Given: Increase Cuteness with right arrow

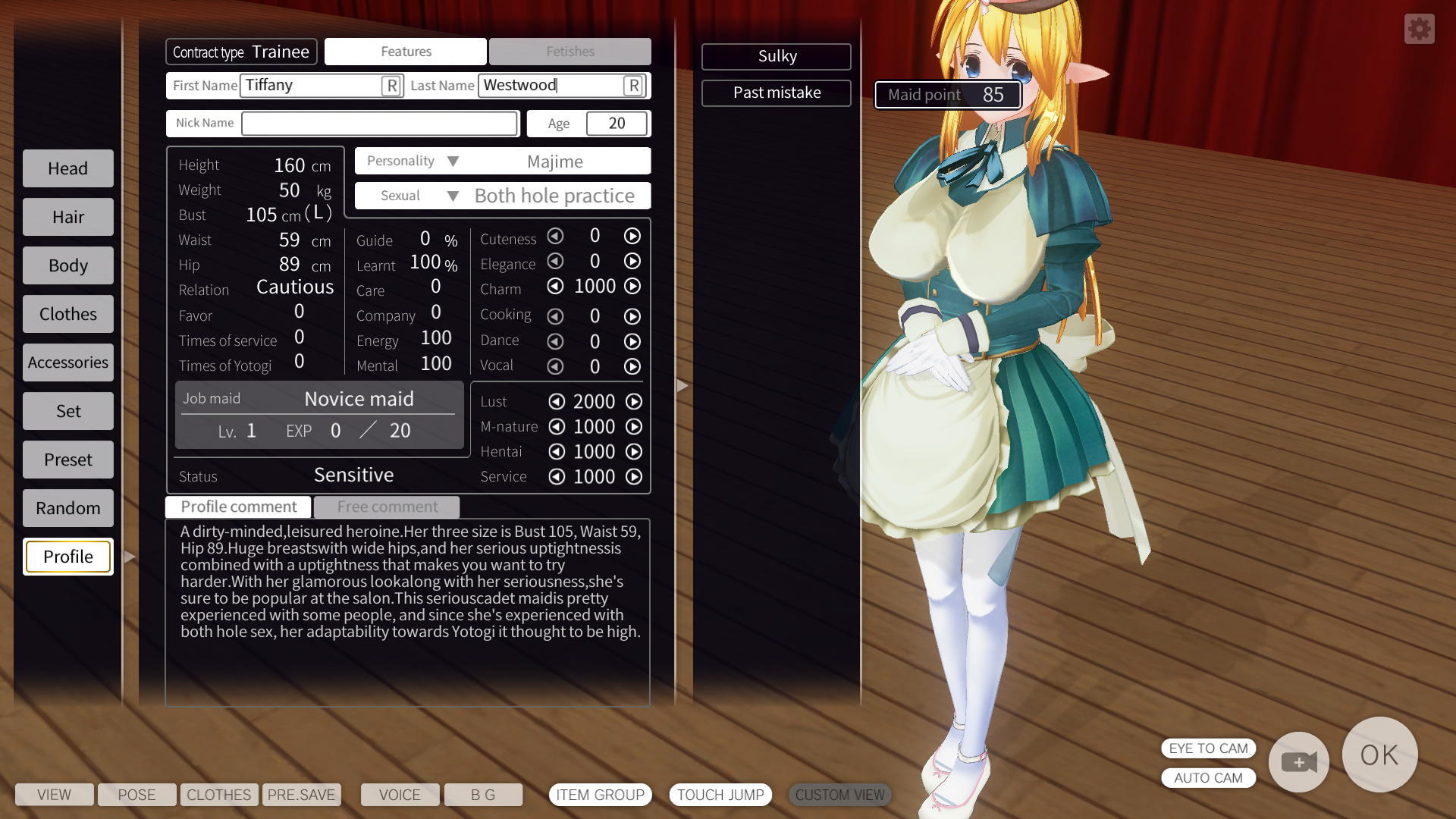Looking at the screenshot, I should 632,236.
